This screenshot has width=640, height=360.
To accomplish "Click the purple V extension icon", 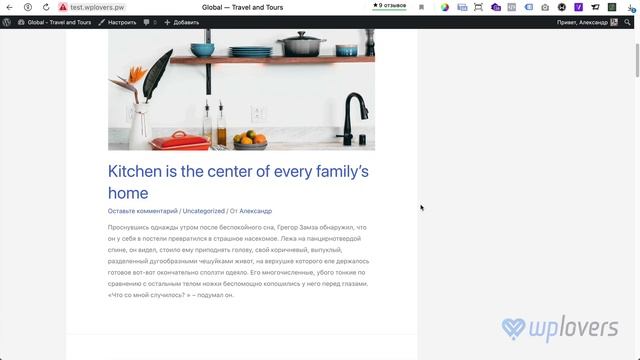I will [578, 7].
